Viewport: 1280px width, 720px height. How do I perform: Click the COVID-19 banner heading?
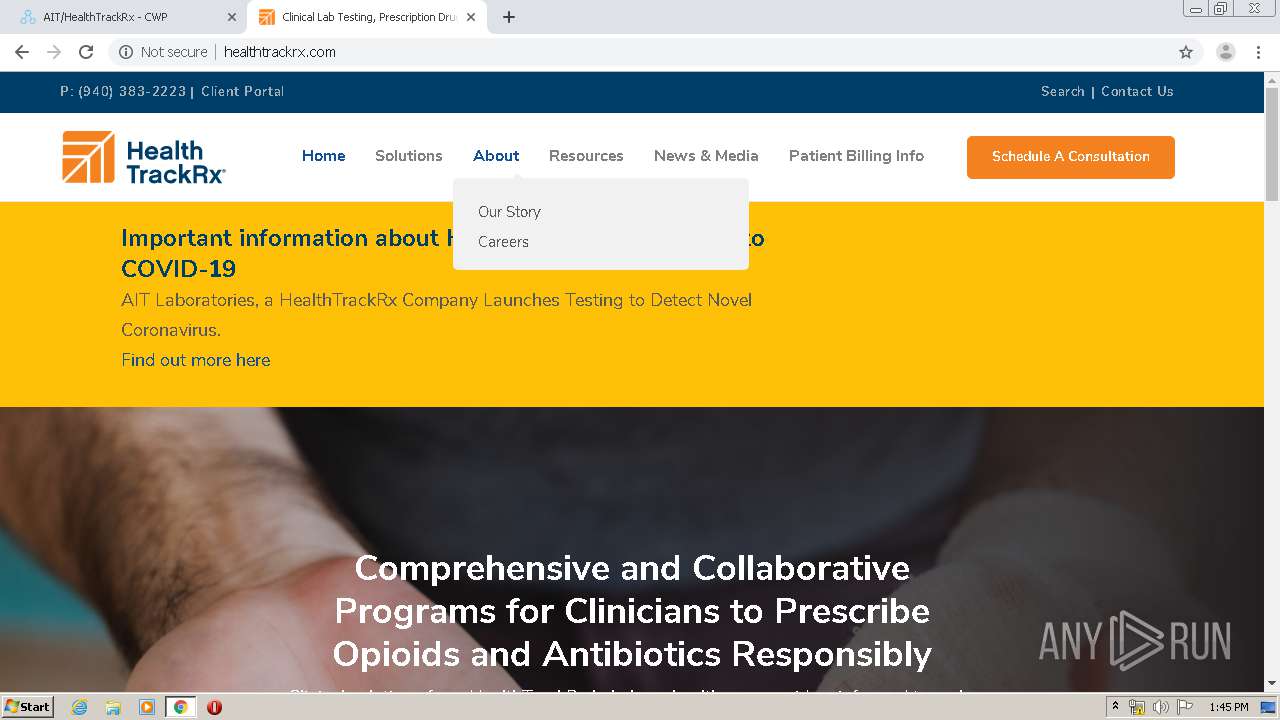tap(443, 253)
